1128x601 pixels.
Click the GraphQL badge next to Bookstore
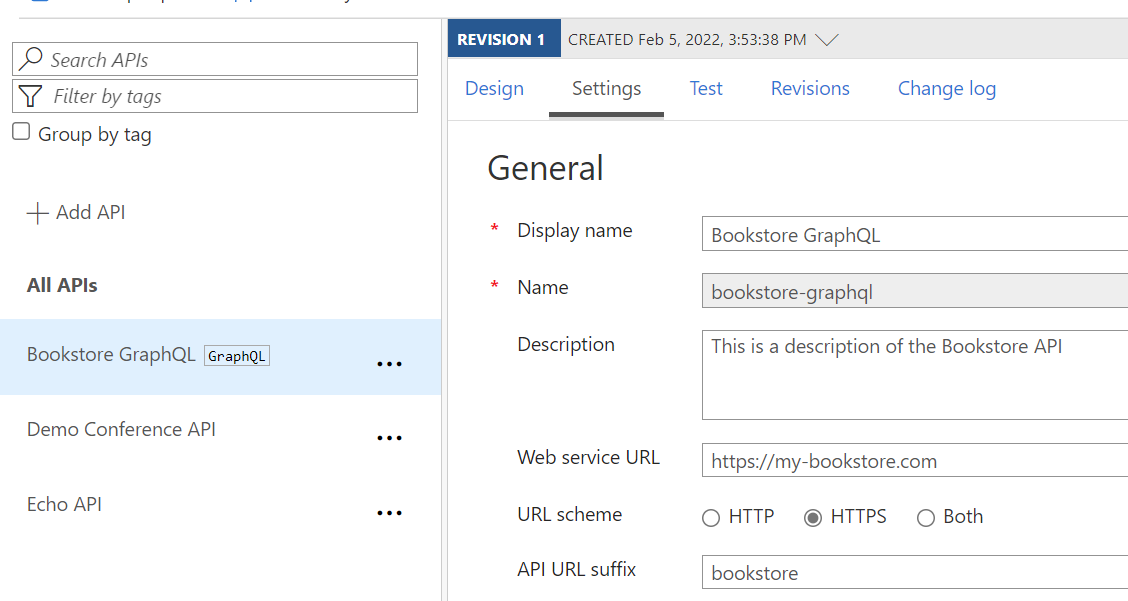tap(237, 356)
